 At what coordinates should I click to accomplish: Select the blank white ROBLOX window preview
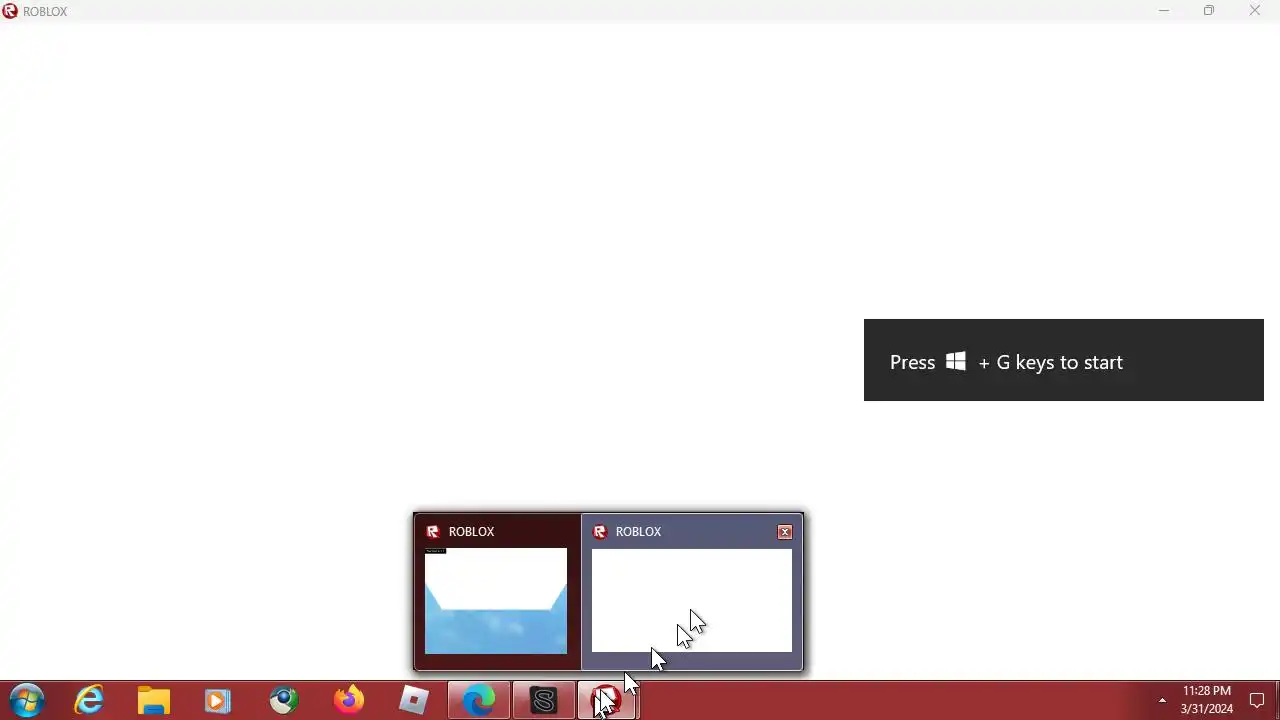point(692,601)
